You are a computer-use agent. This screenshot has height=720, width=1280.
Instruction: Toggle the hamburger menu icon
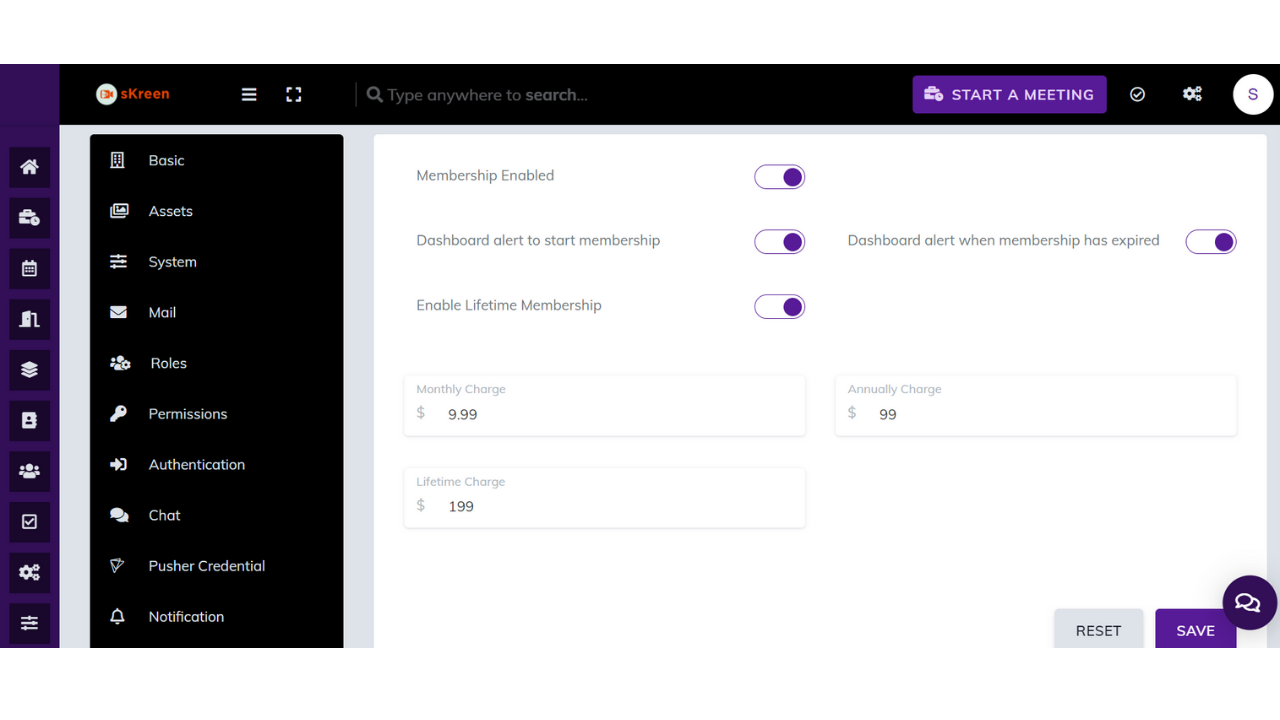coord(249,94)
